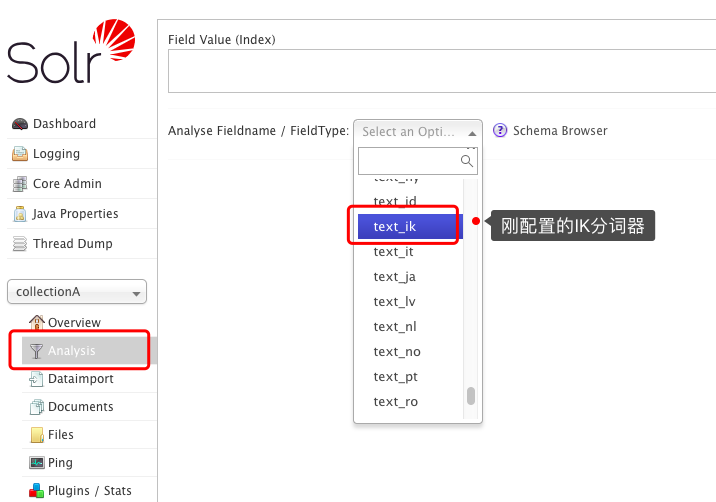Select text_ro option
This screenshot has height=502, width=716.
coord(410,402)
